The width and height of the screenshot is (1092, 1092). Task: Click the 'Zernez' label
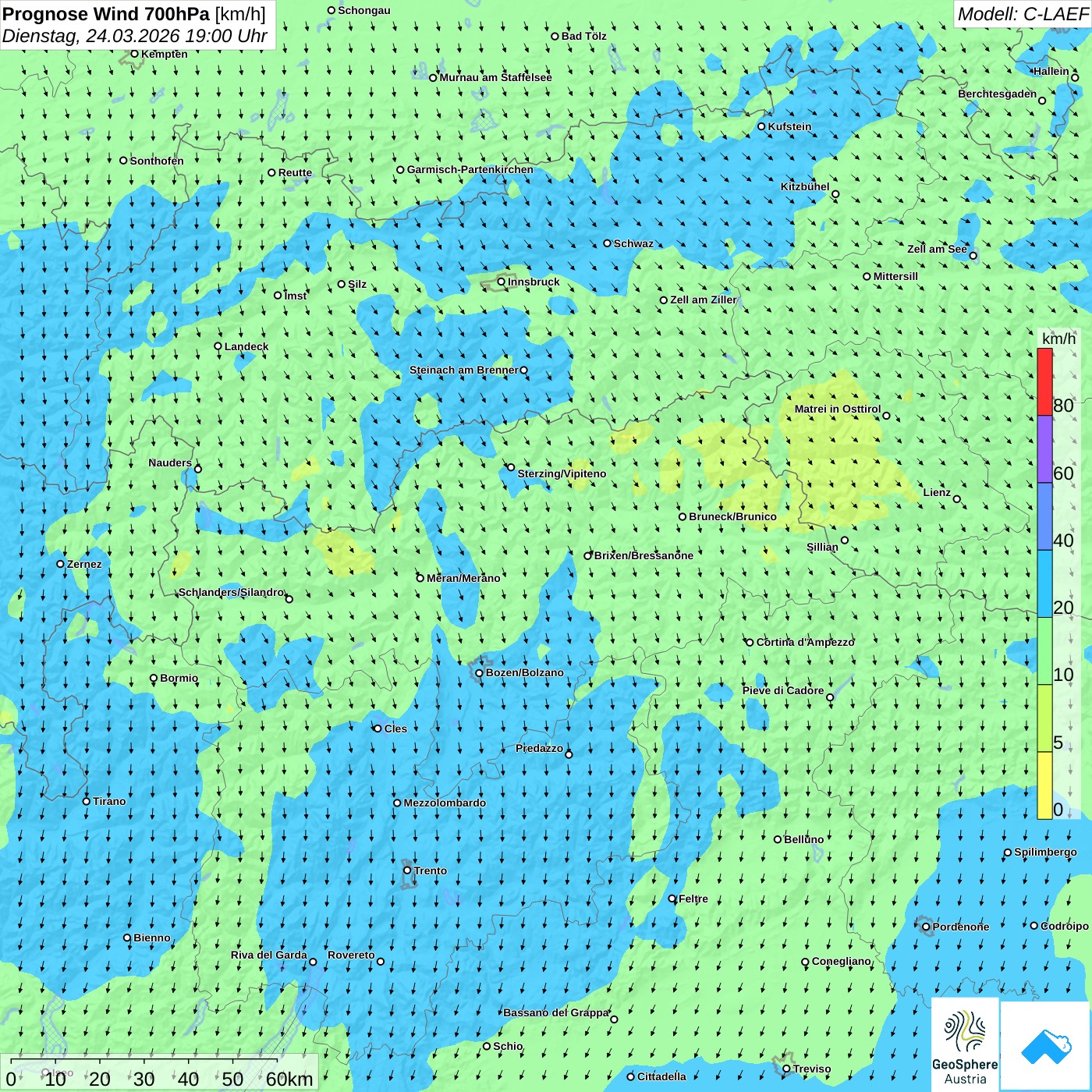(84, 564)
